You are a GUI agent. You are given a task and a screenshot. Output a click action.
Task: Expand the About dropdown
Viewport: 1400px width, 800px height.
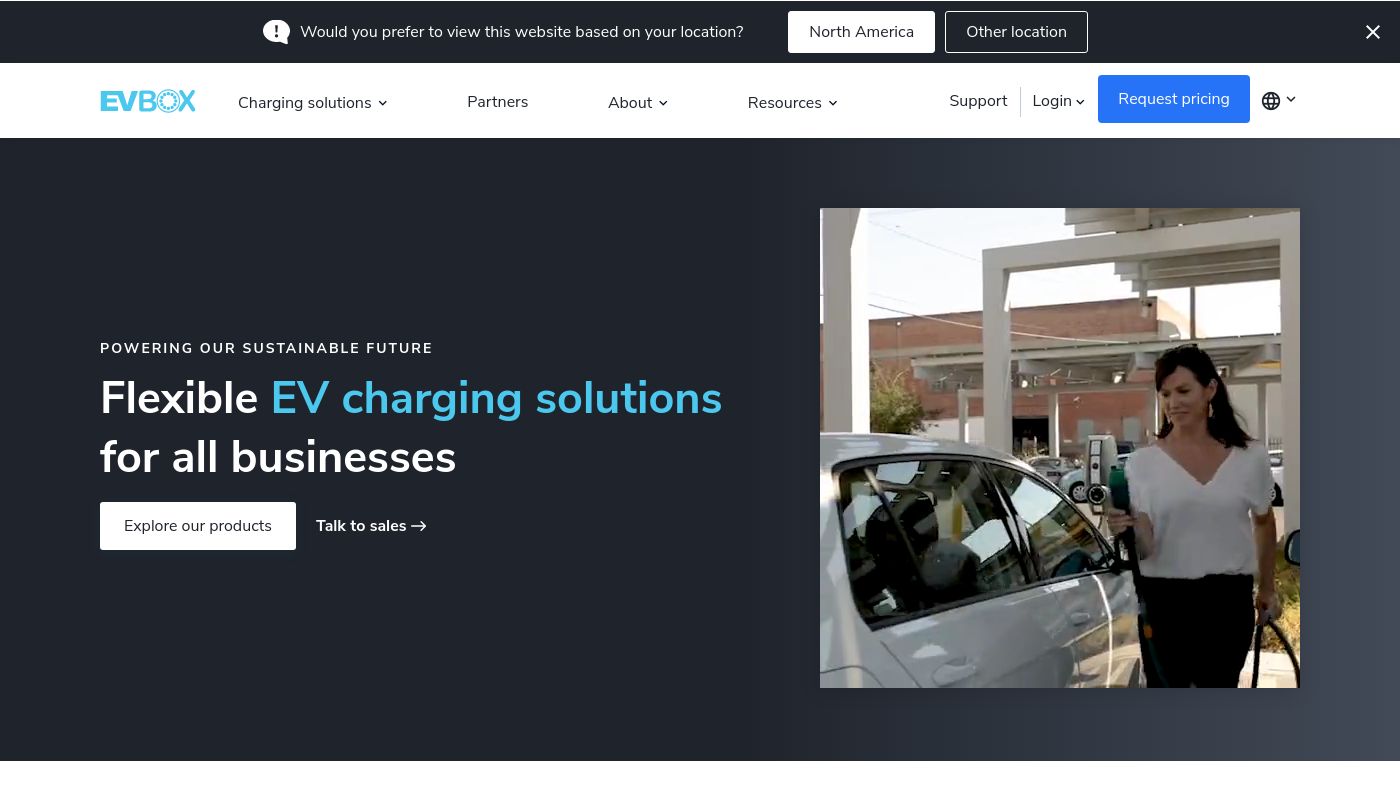(x=638, y=102)
